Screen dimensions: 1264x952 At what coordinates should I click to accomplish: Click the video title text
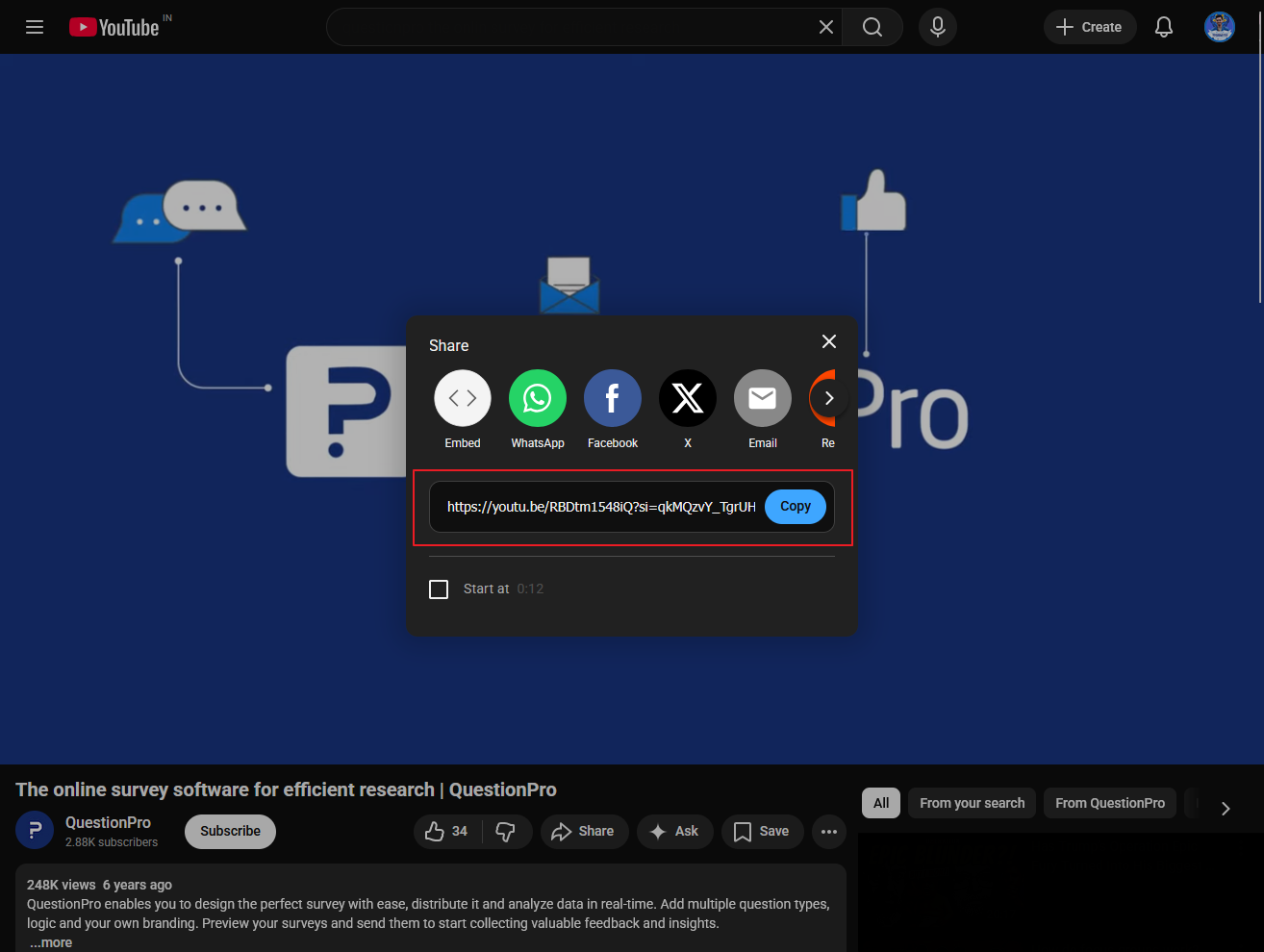(x=286, y=789)
